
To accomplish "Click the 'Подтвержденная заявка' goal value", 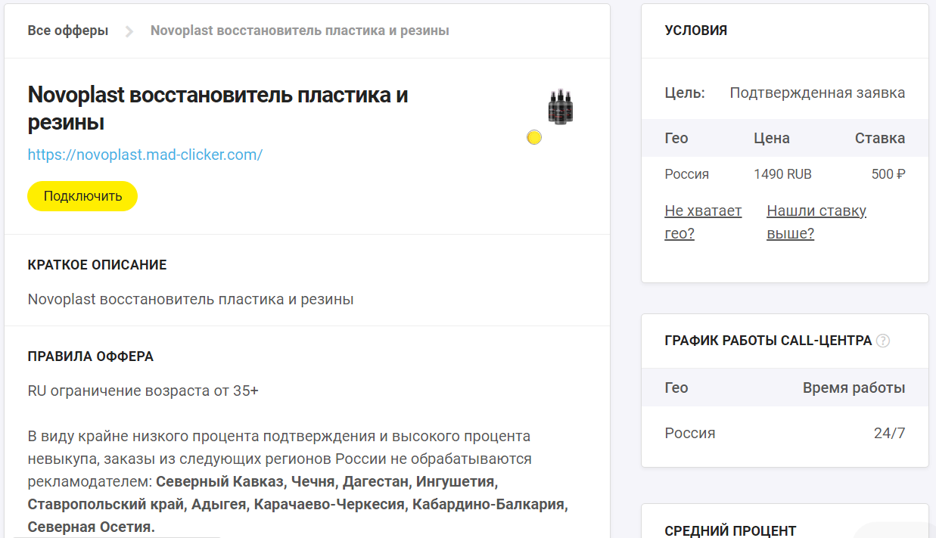I will (817, 93).
